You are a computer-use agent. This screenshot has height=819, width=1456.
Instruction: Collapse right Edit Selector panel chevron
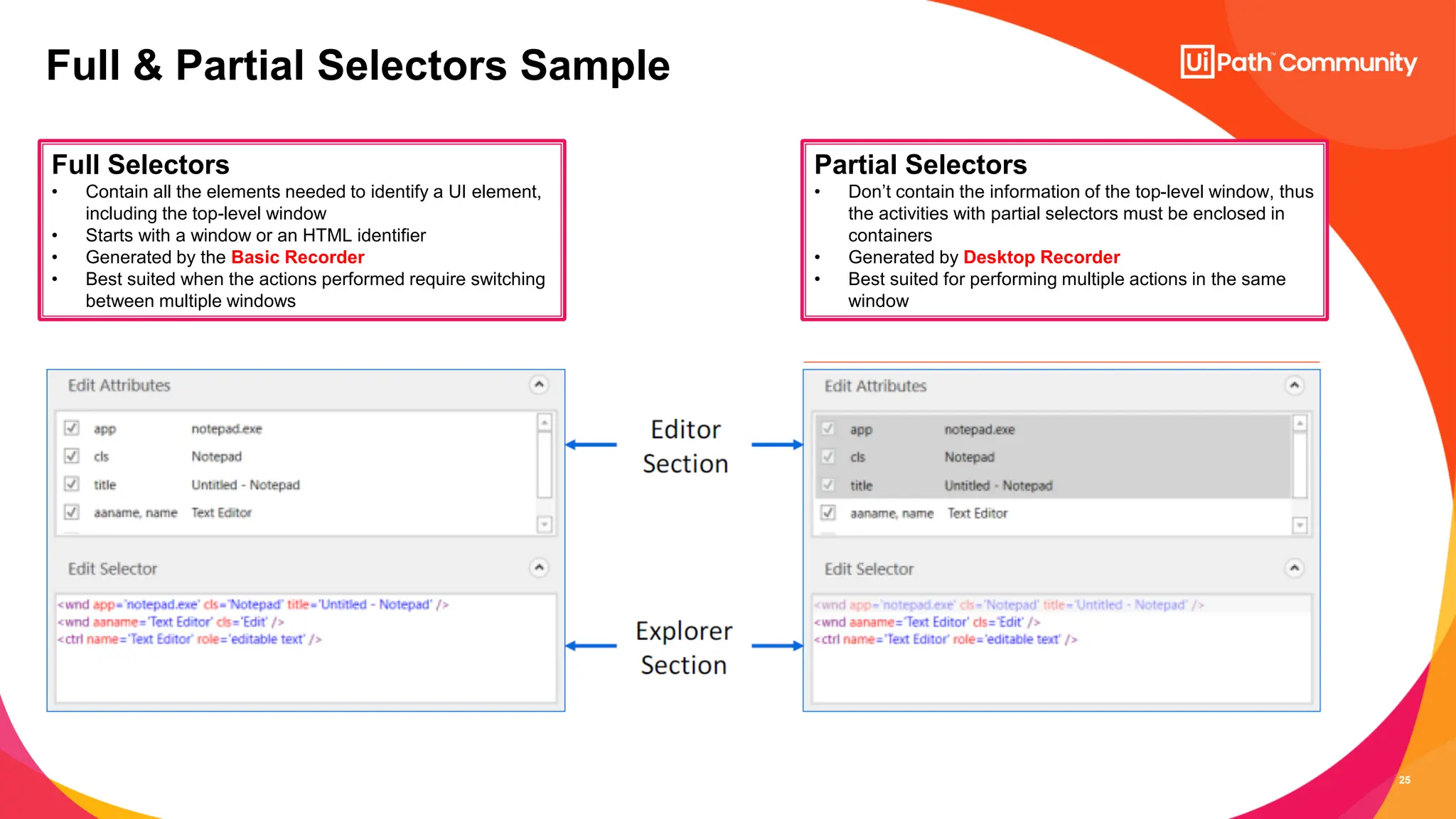1295,568
